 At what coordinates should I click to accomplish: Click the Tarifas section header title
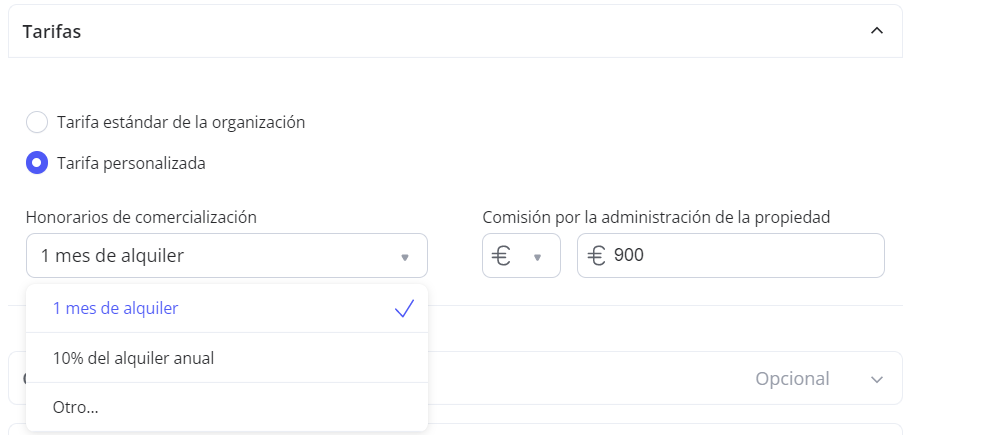point(52,31)
